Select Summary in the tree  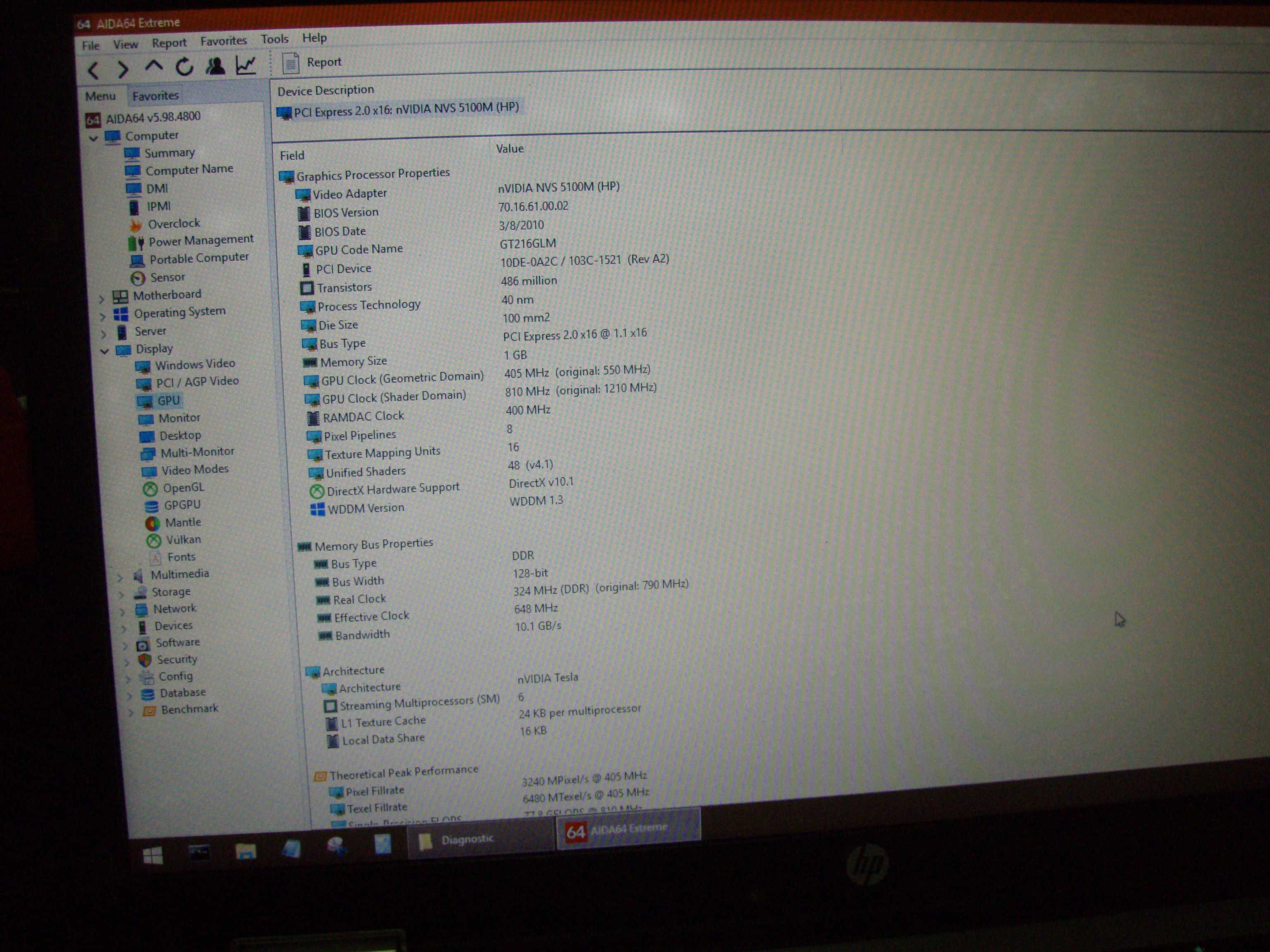[160, 153]
